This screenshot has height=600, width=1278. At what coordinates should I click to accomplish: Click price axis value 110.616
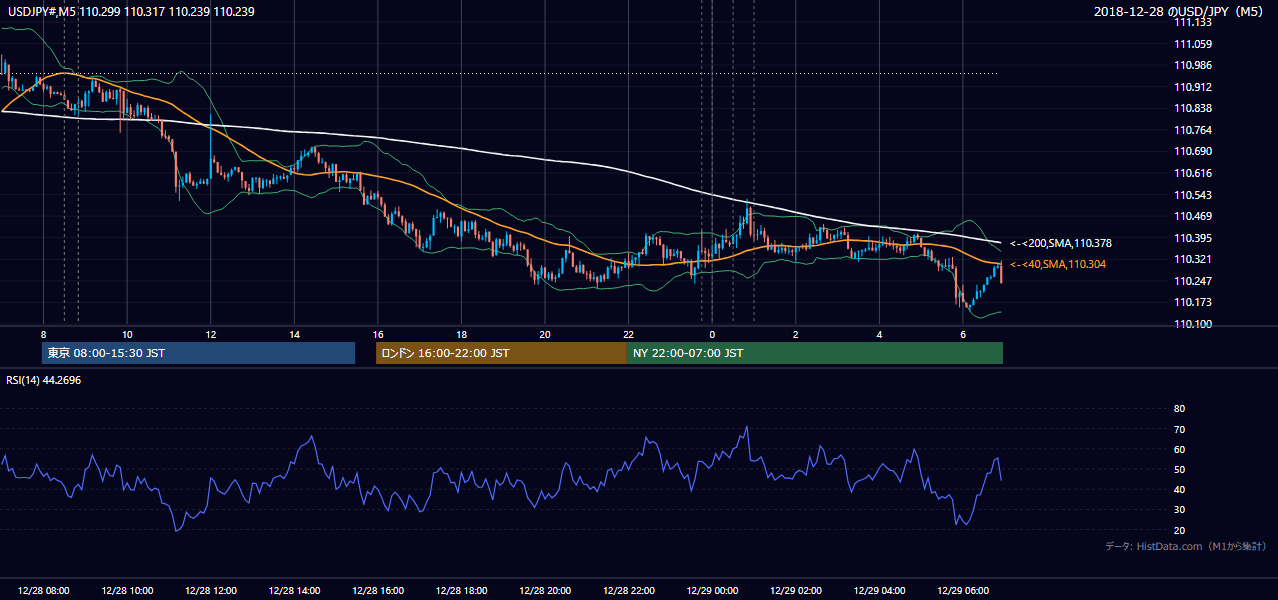pos(1192,173)
